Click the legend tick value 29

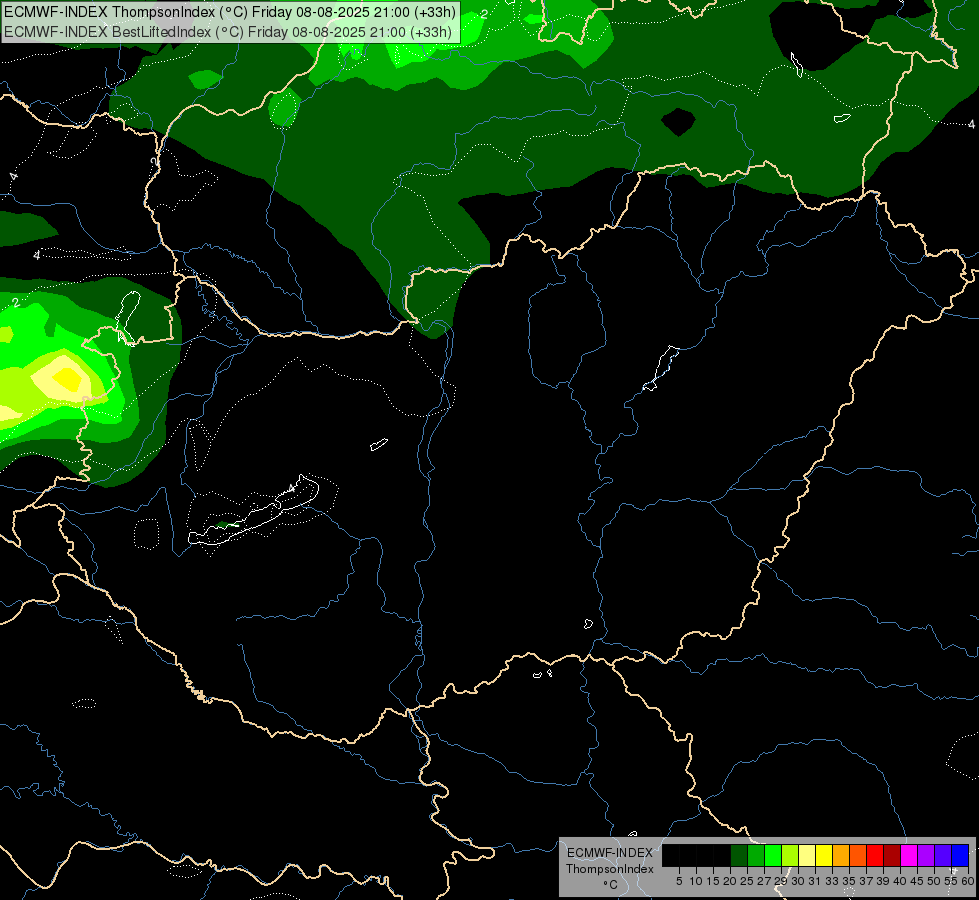click(780, 881)
